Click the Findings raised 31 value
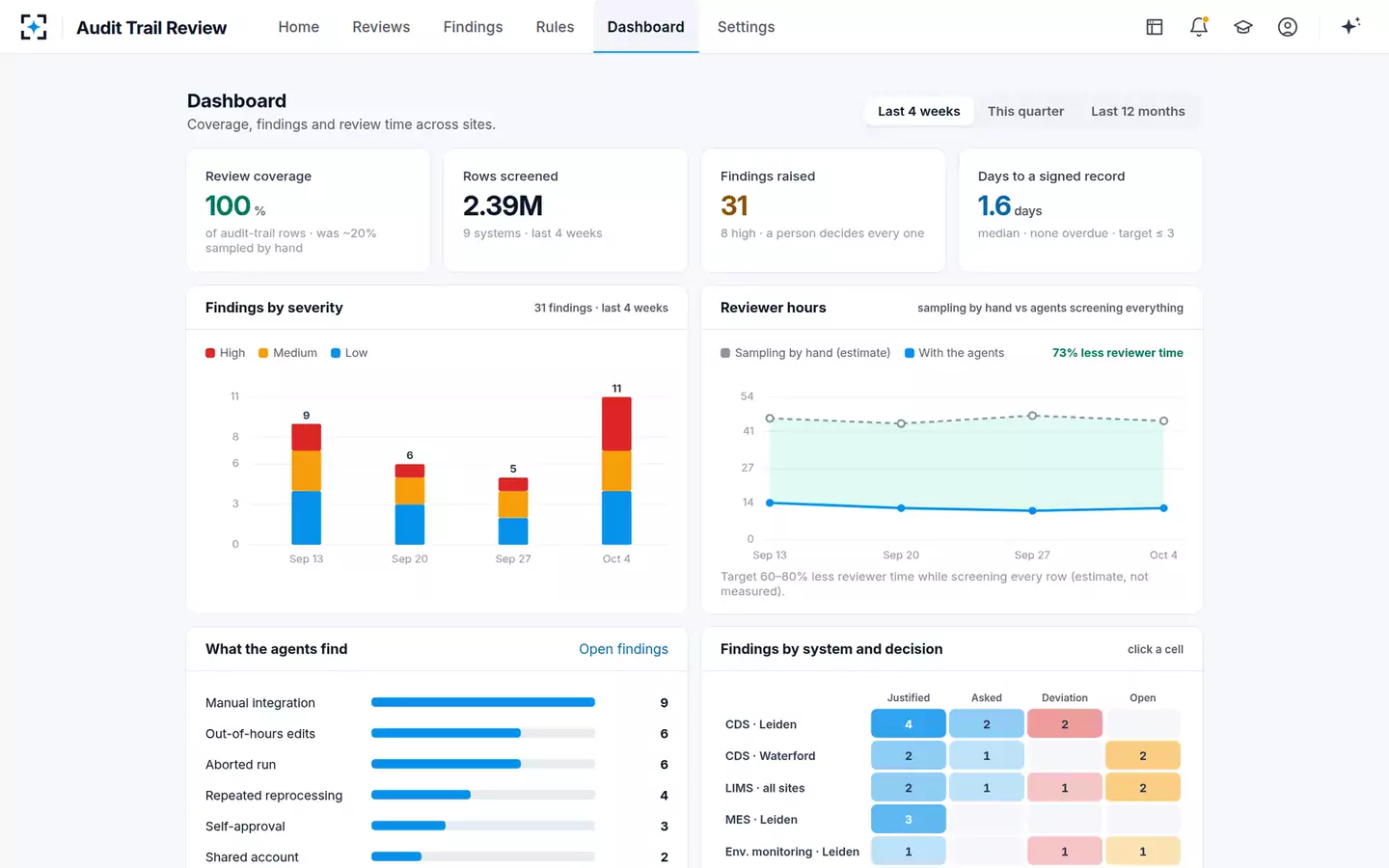 pyautogui.click(x=734, y=205)
